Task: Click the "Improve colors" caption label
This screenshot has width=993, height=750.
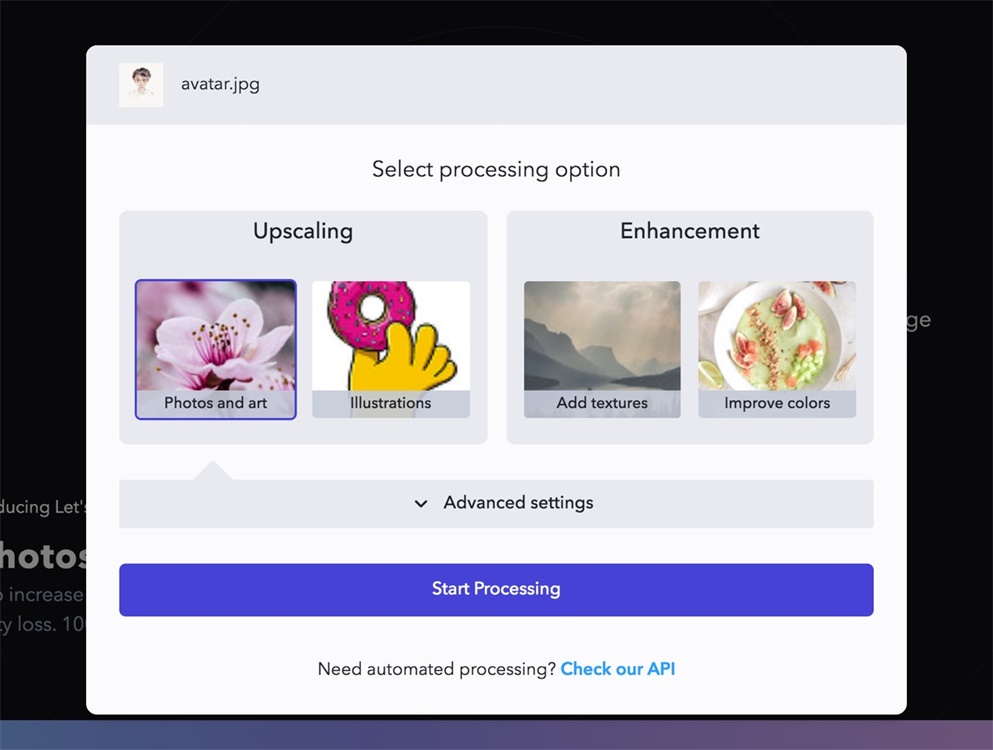Action: (x=777, y=403)
